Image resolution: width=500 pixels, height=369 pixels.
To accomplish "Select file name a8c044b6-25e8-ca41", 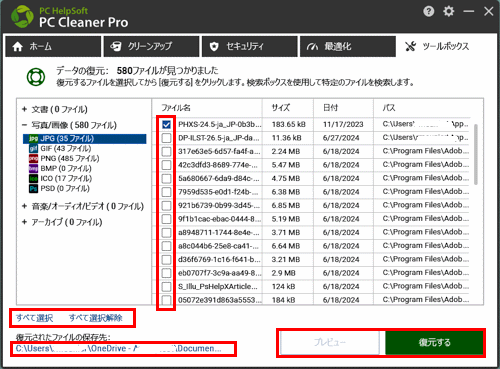I will click(219, 246).
